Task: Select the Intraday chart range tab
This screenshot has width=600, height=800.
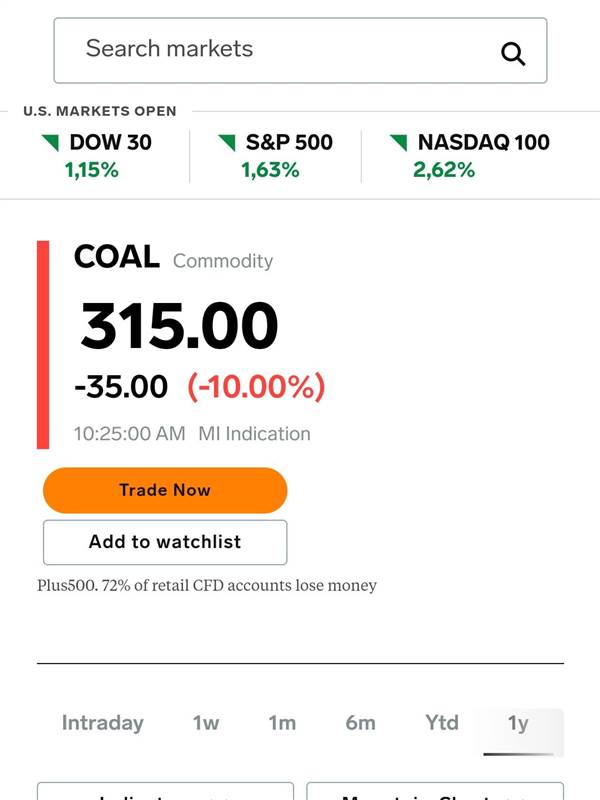Action: coord(103,723)
